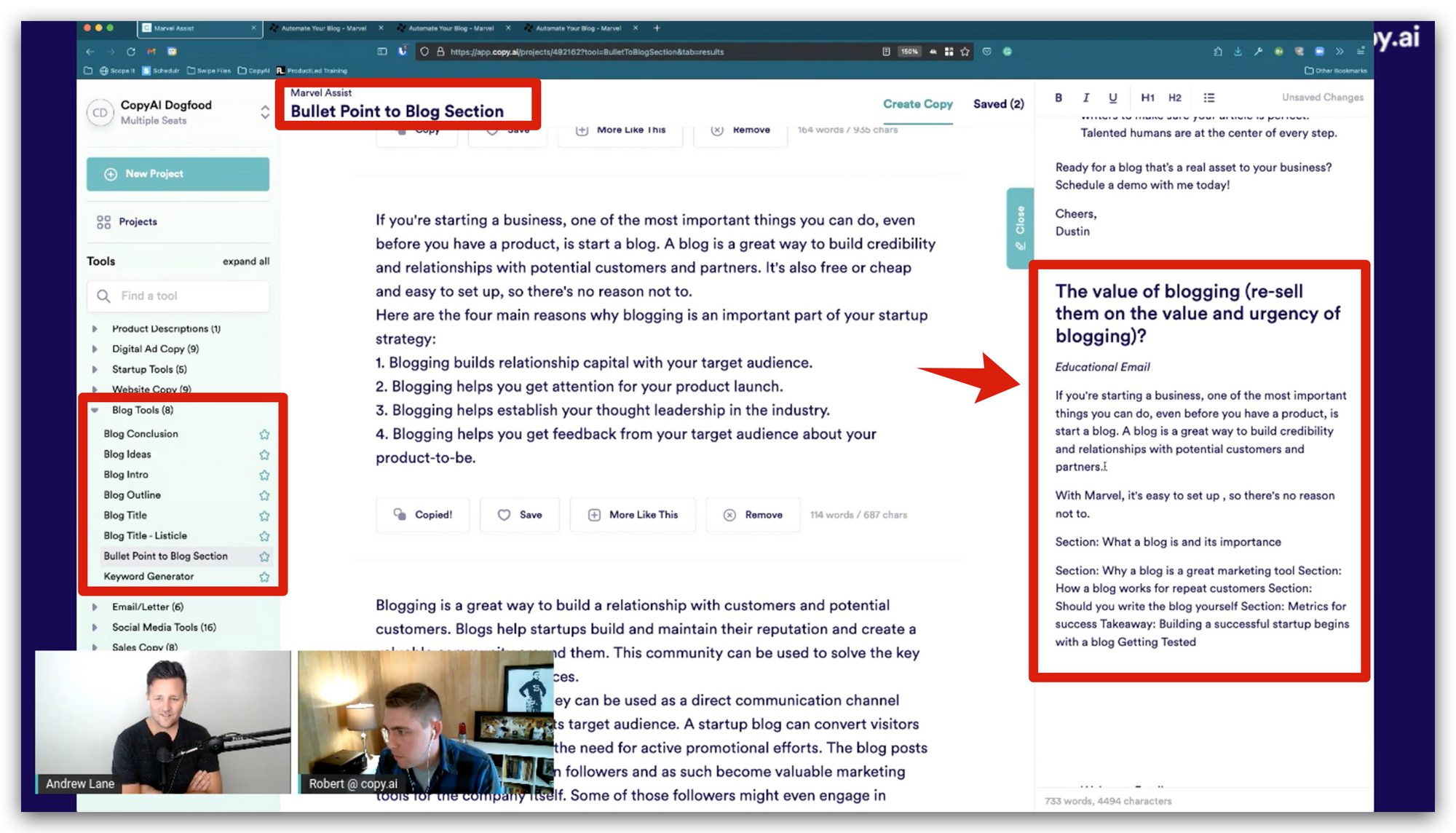This screenshot has width=1456, height=833.
Task: Open the calendar shortcut next to Gmail
Action: tap(172, 52)
